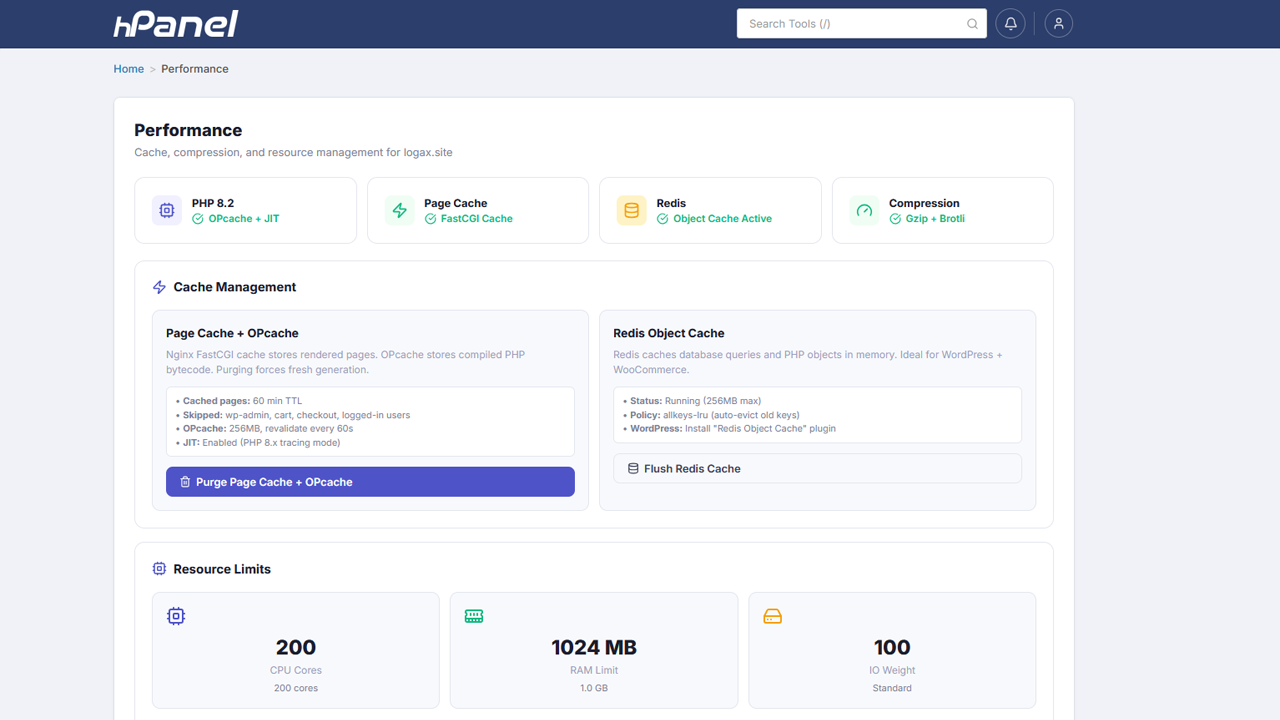Click the Page Cache card title
The width and height of the screenshot is (1280, 720).
[456, 203]
